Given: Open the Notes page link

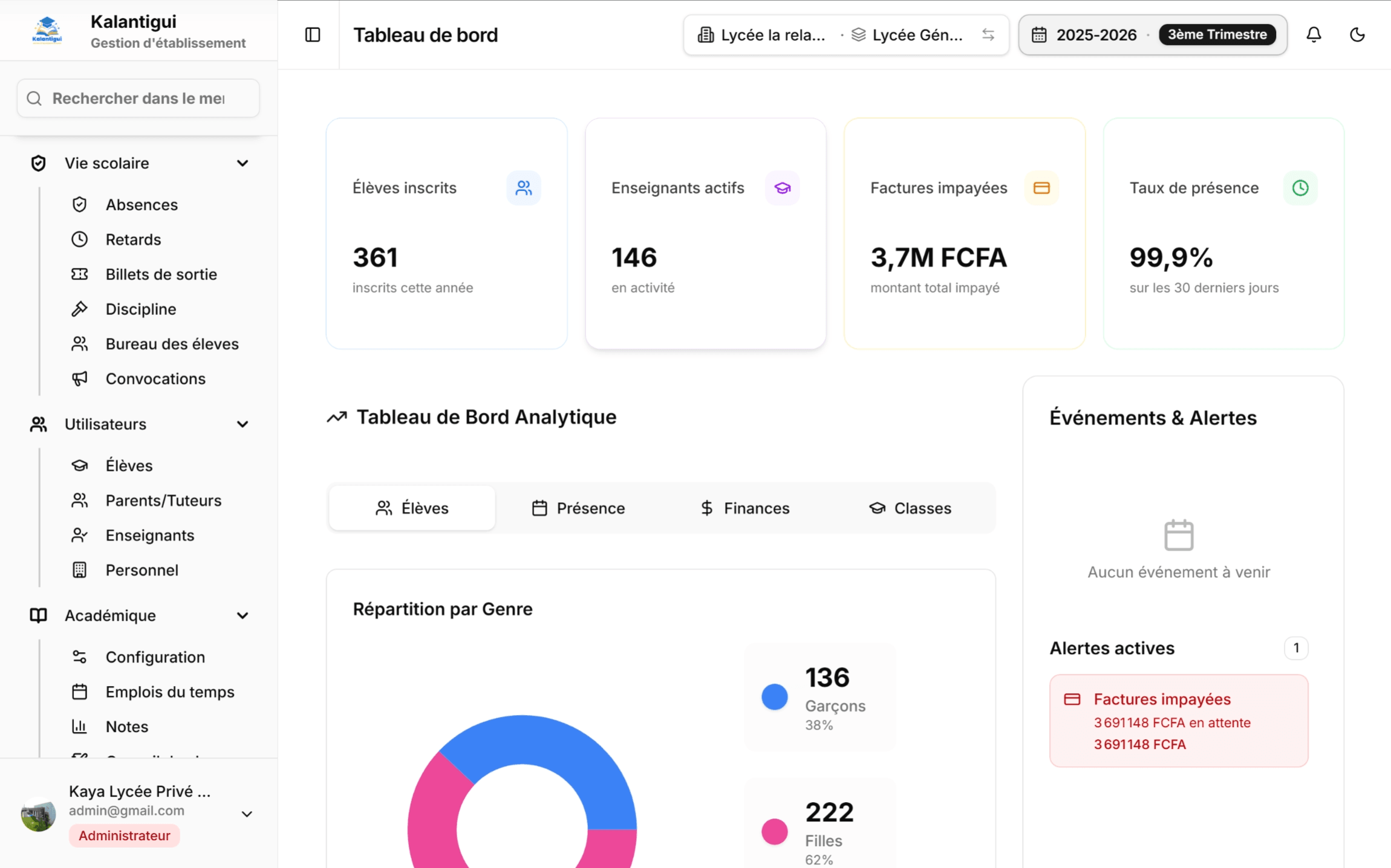Looking at the screenshot, I should 127,727.
